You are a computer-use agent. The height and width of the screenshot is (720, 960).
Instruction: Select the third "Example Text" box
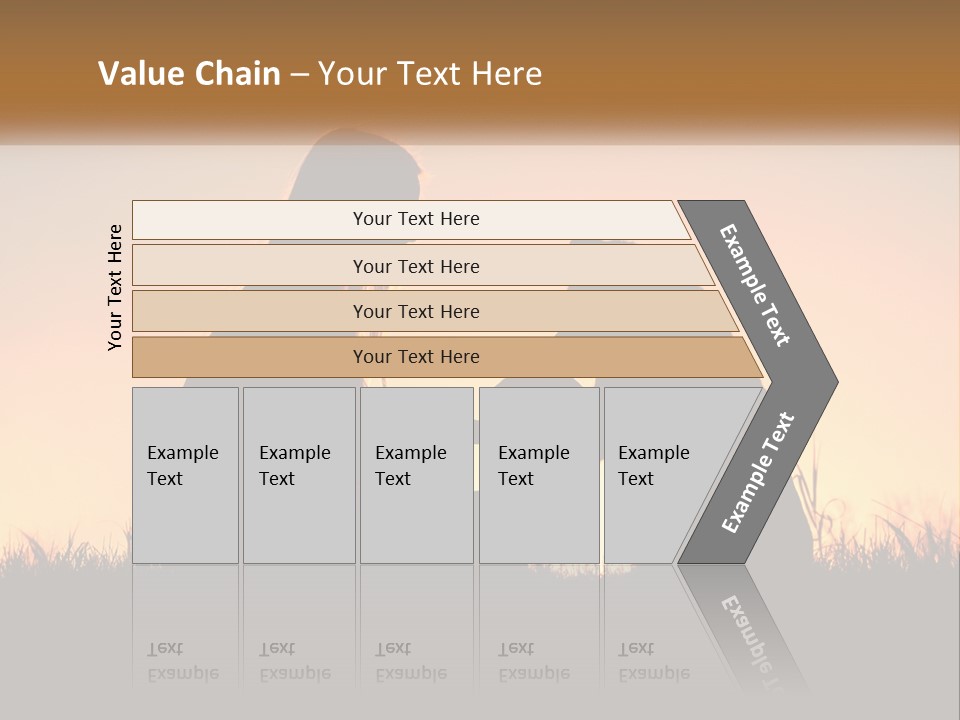tap(416, 475)
